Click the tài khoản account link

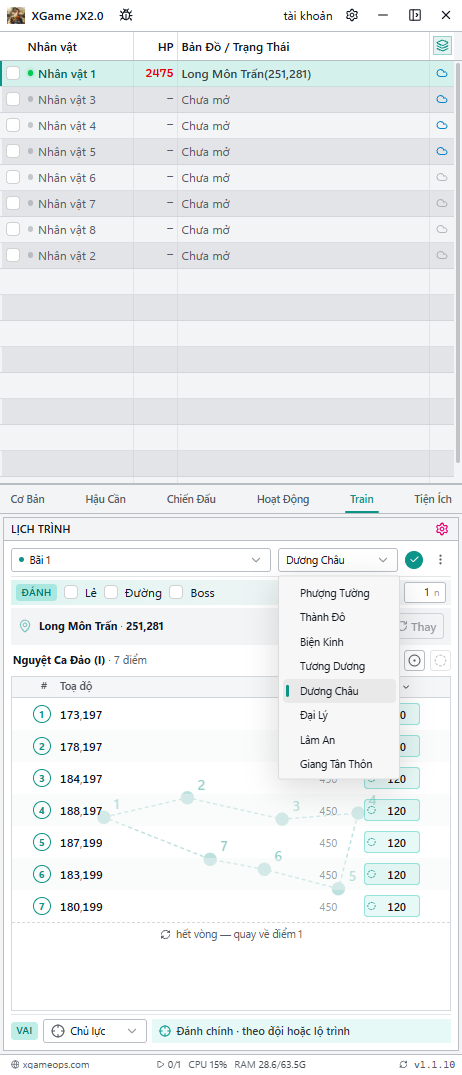308,15
